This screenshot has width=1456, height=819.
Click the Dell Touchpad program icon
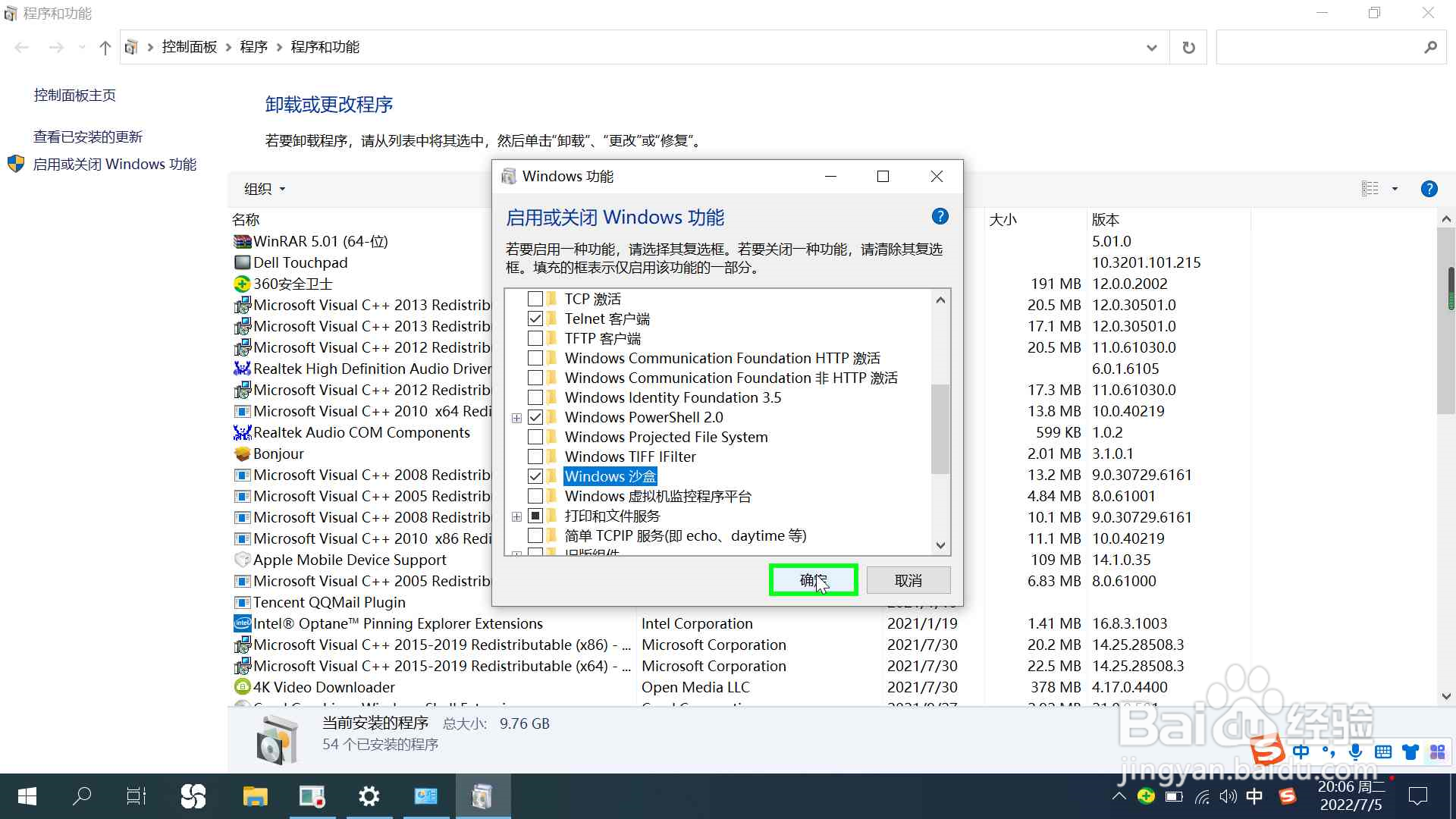242,262
